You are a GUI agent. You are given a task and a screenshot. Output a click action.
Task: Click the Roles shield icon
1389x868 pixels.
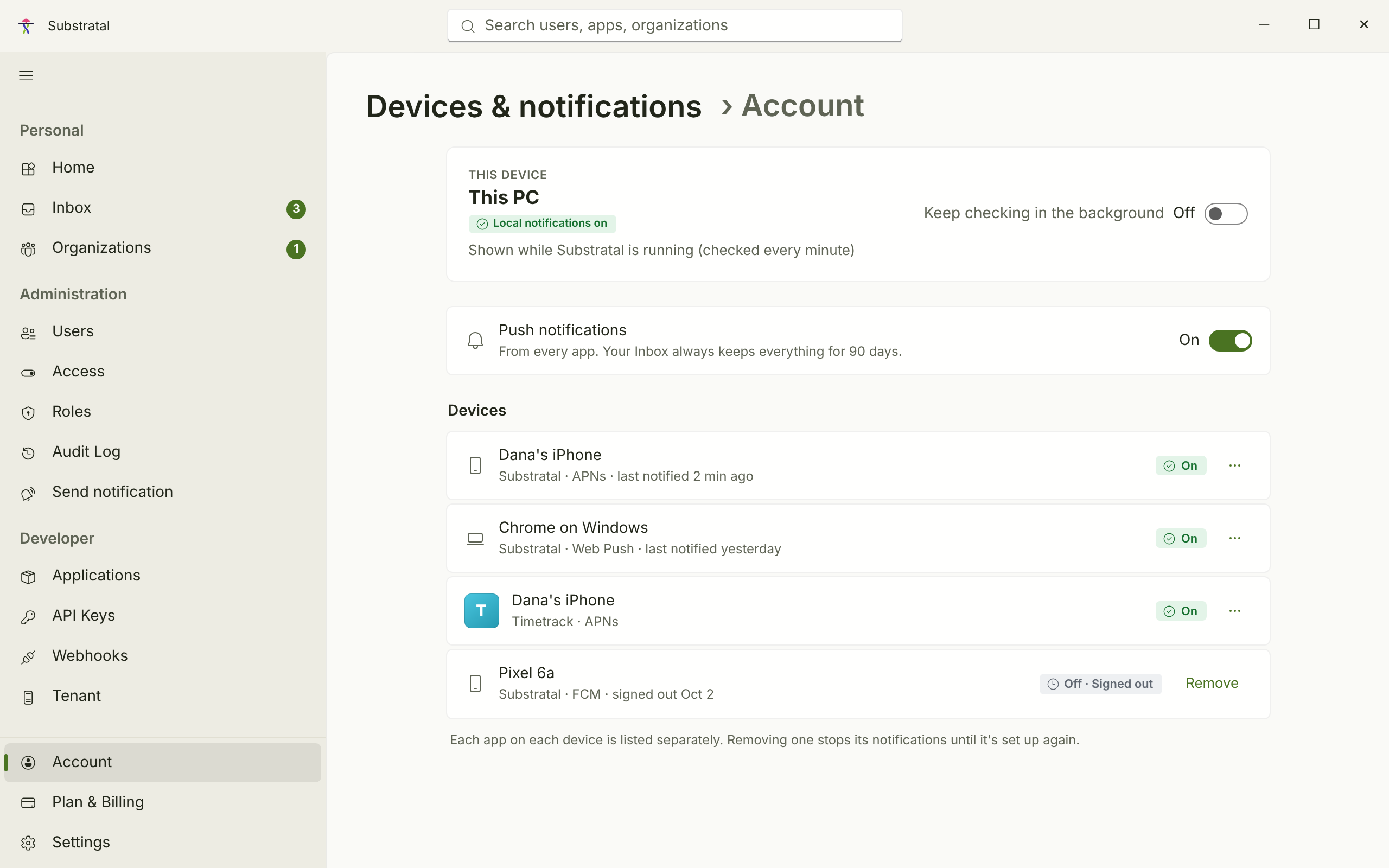28,413
